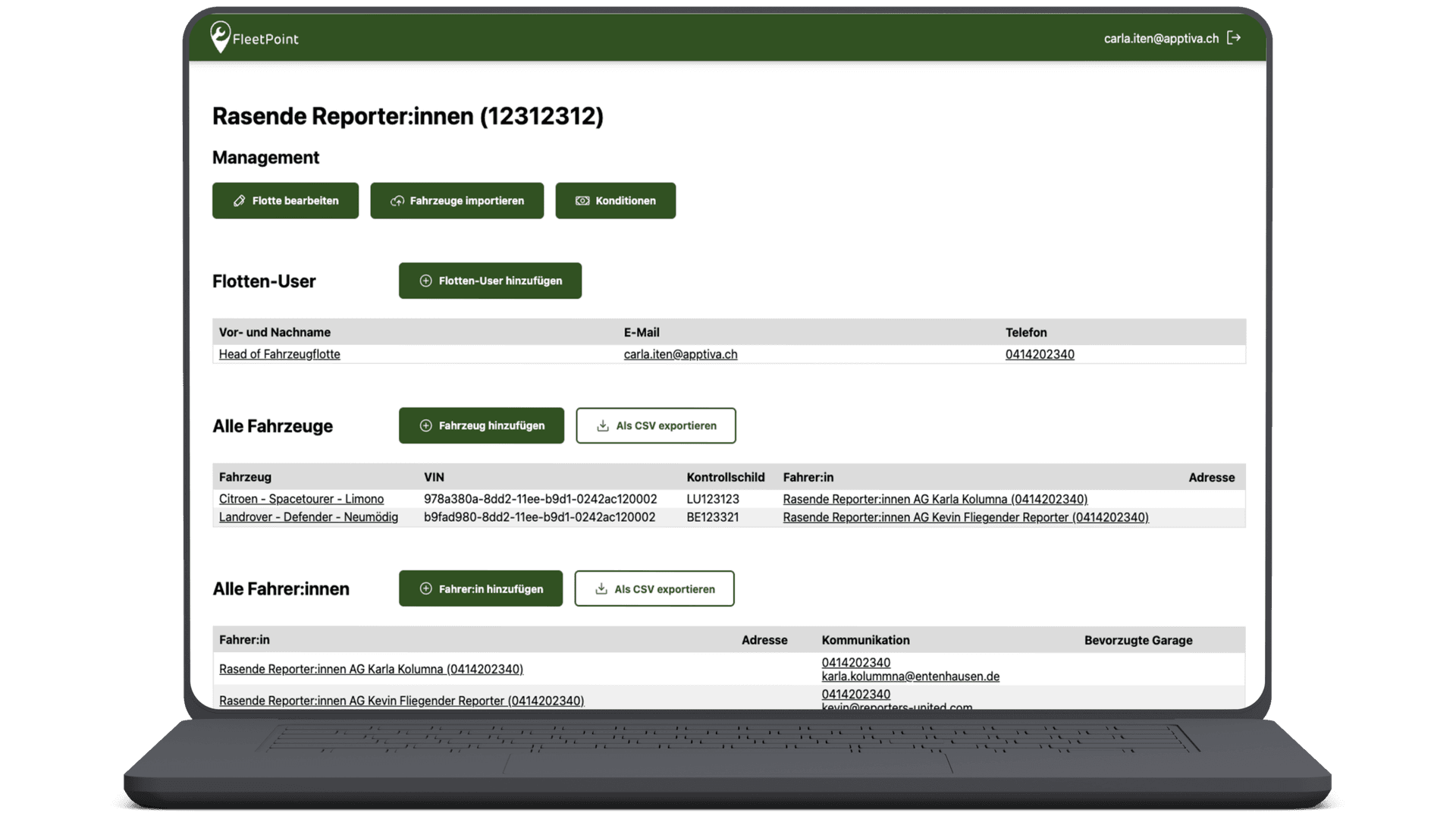This screenshot has height=819, width=1456.
Task: Click account email carla.iten@apptiva.ch in header
Action: pos(1161,38)
